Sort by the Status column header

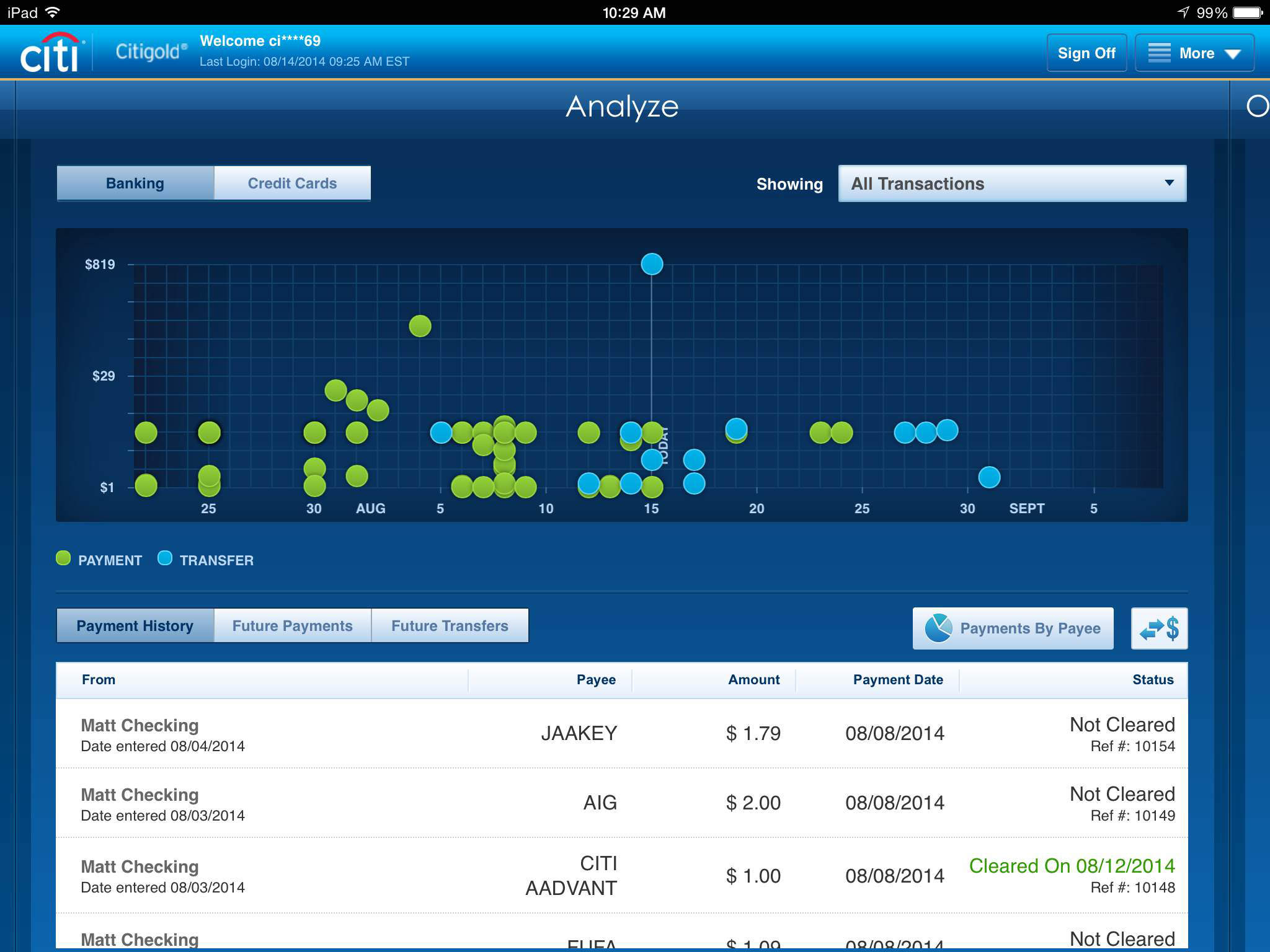1153,680
